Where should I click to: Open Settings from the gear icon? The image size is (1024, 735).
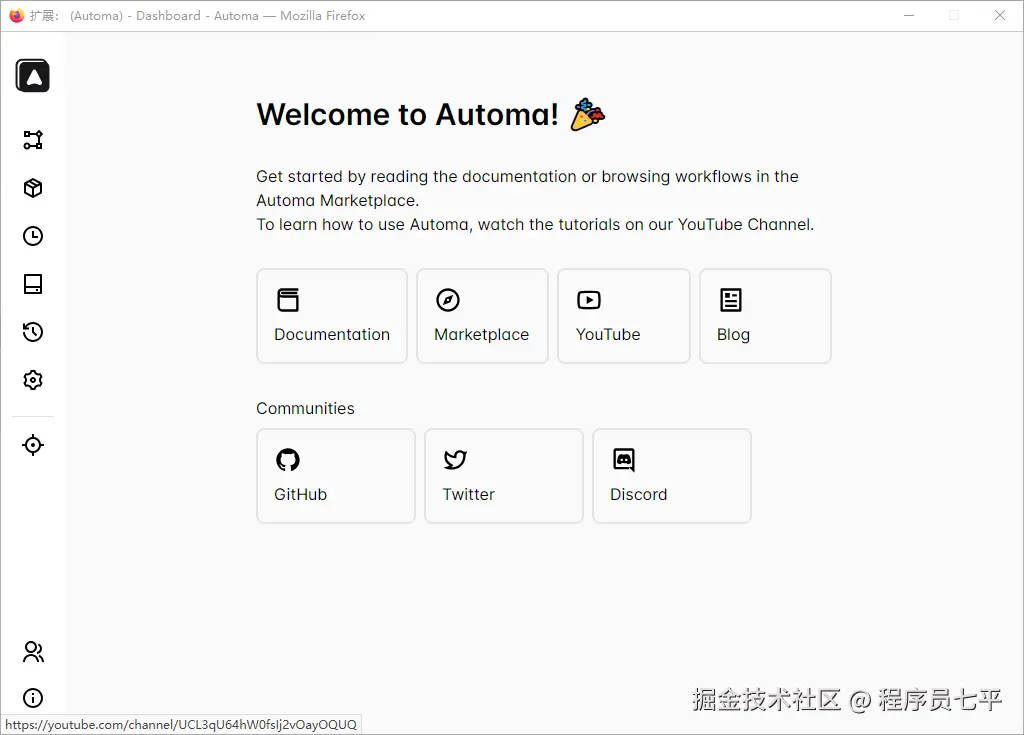(33, 380)
